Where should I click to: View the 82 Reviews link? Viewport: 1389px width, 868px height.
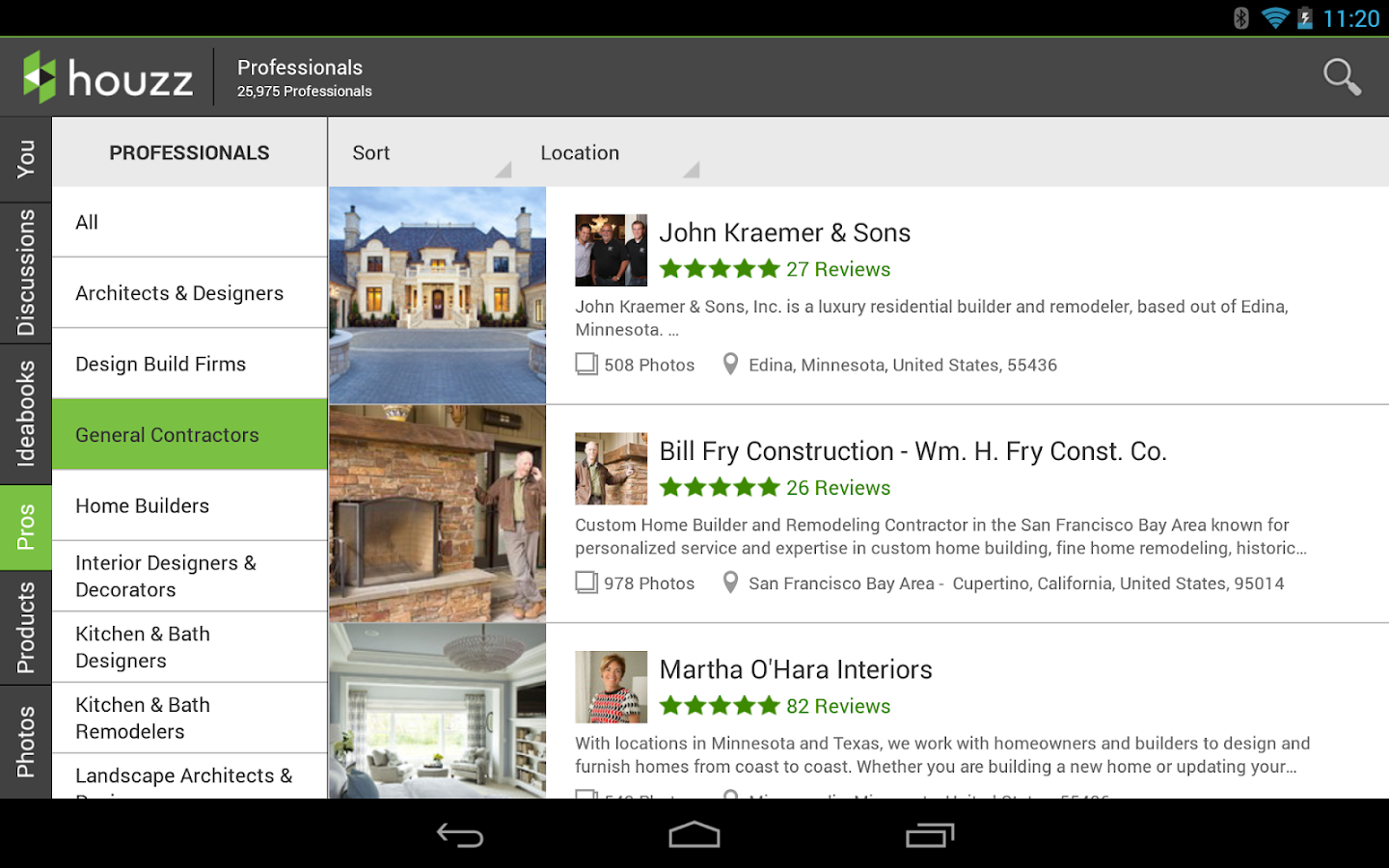click(838, 706)
